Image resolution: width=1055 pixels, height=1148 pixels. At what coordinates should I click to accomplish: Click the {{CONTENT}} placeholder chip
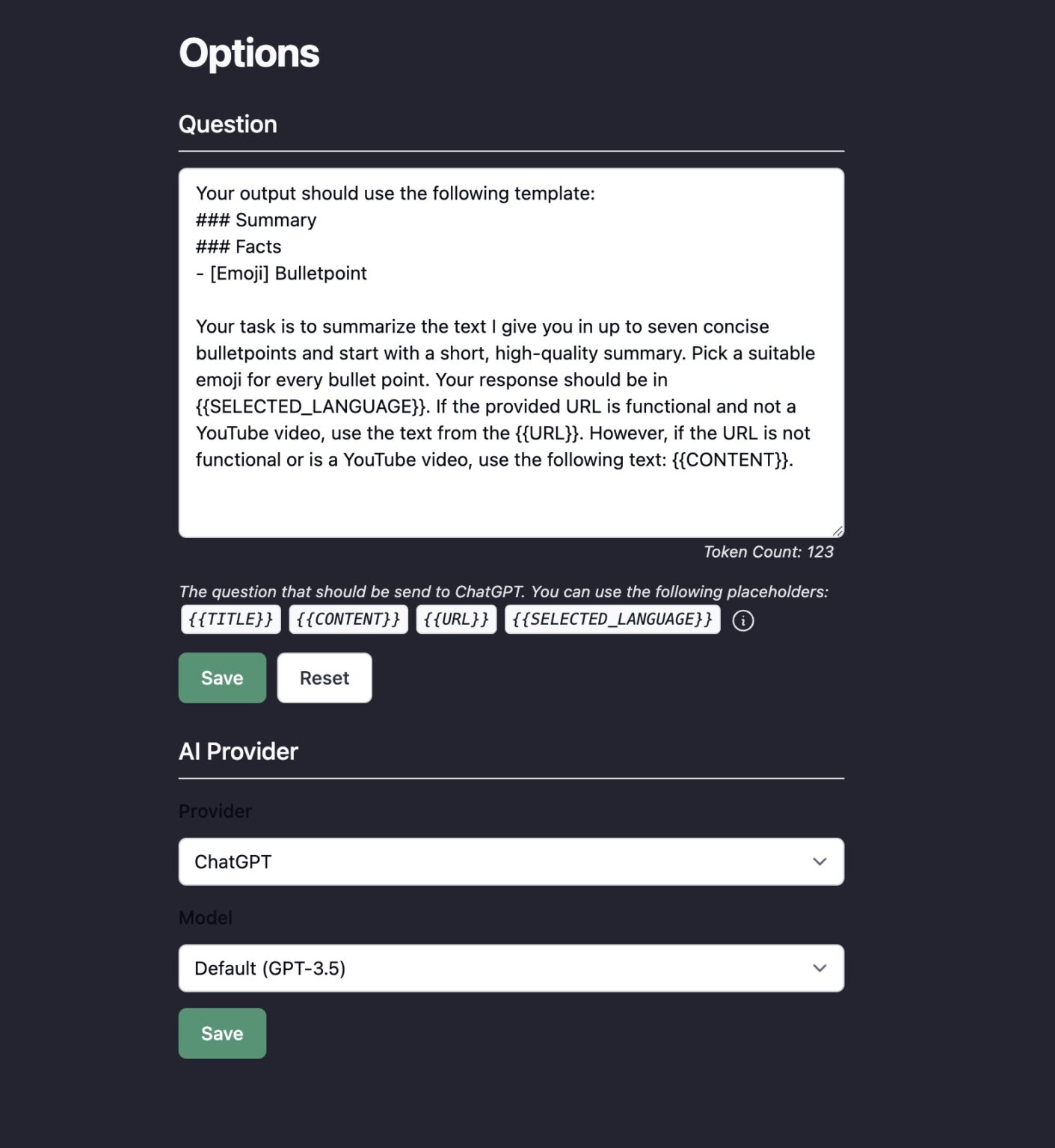pos(348,620)
